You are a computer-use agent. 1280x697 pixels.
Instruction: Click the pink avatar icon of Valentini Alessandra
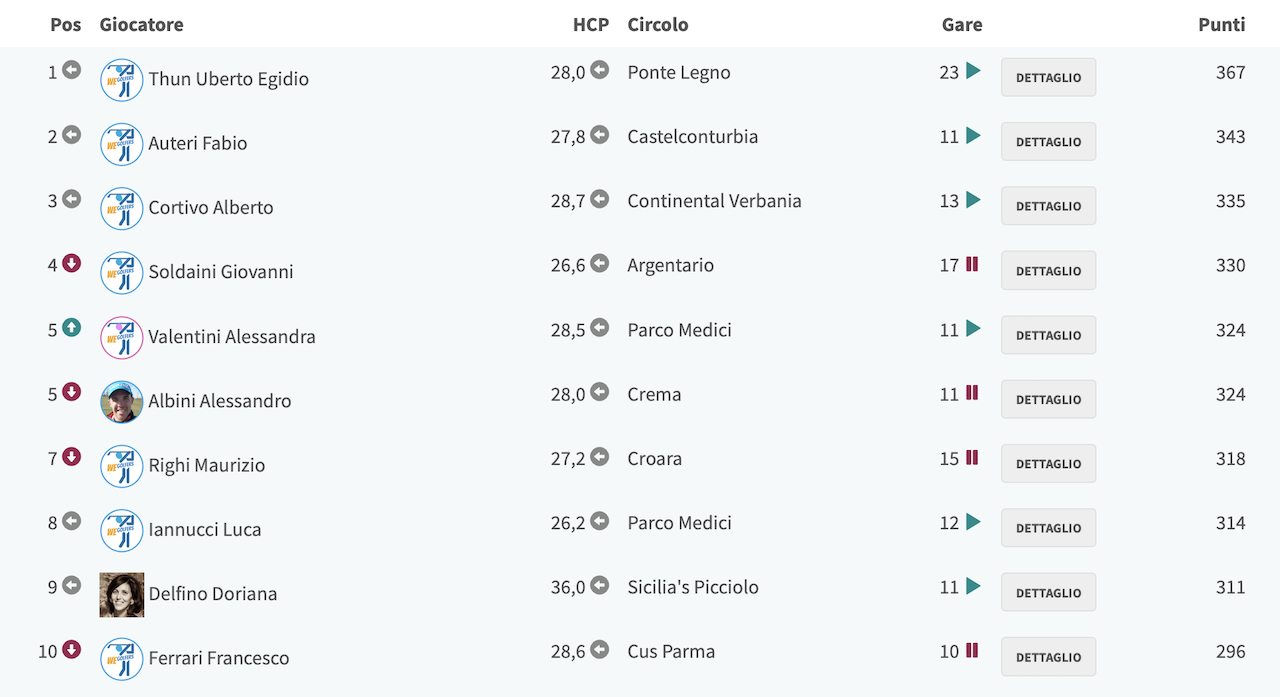pos(122,337)
